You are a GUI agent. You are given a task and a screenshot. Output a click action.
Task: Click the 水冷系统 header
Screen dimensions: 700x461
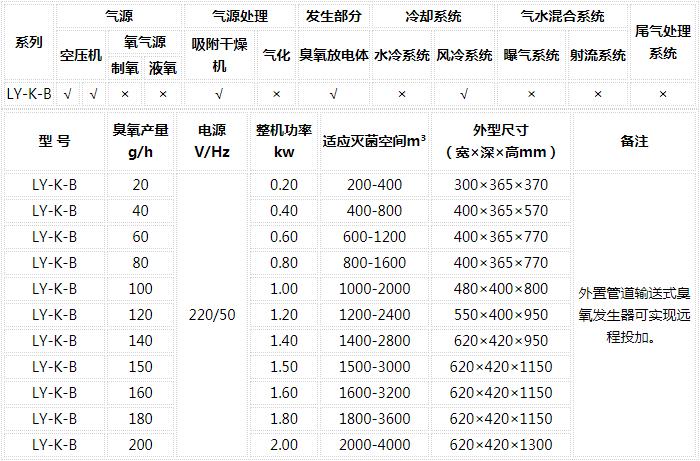click(402, 55)
